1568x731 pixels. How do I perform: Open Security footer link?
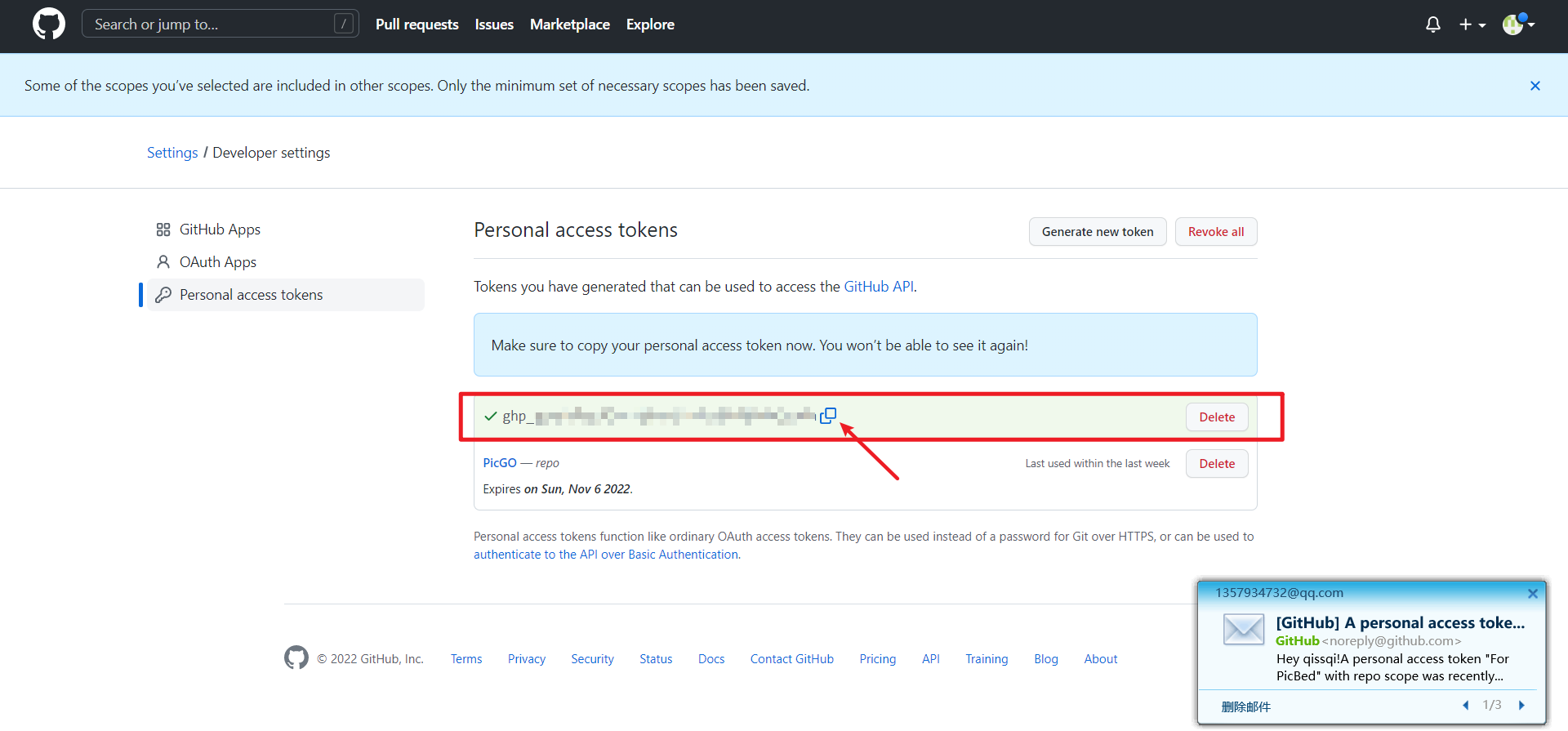tap(592, 659)
